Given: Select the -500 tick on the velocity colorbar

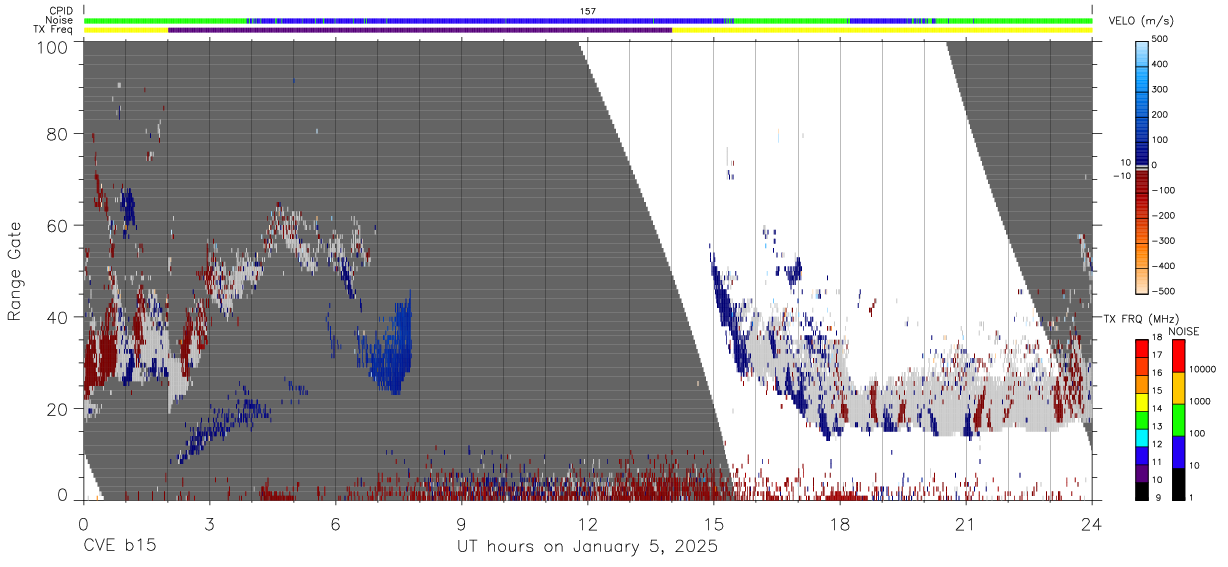Looking at the screenshot, I should (x=1165, y=291).
